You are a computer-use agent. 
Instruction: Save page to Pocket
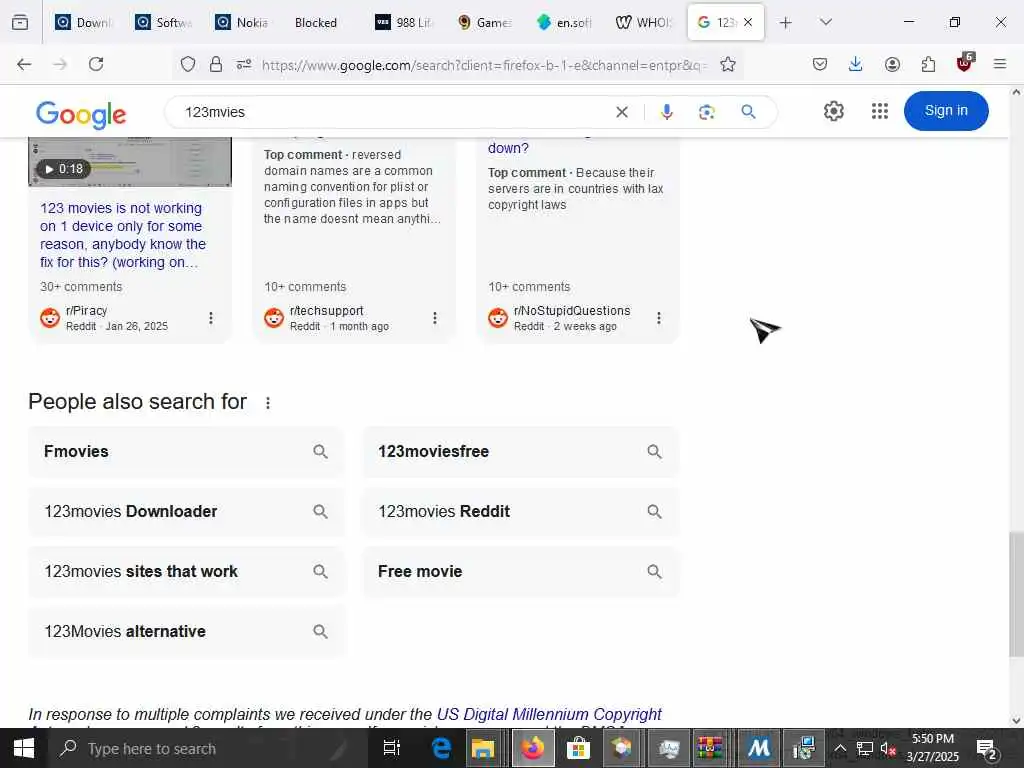[x=820, y=64]
